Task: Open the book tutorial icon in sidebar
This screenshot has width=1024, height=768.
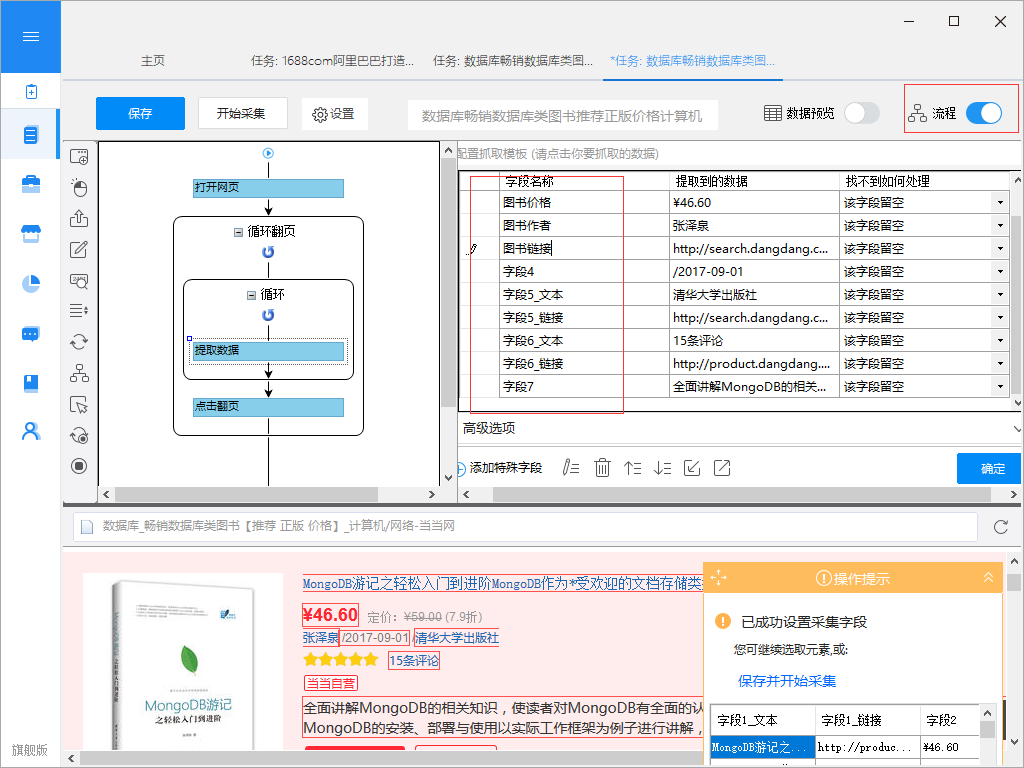Action: pos(31,383)
